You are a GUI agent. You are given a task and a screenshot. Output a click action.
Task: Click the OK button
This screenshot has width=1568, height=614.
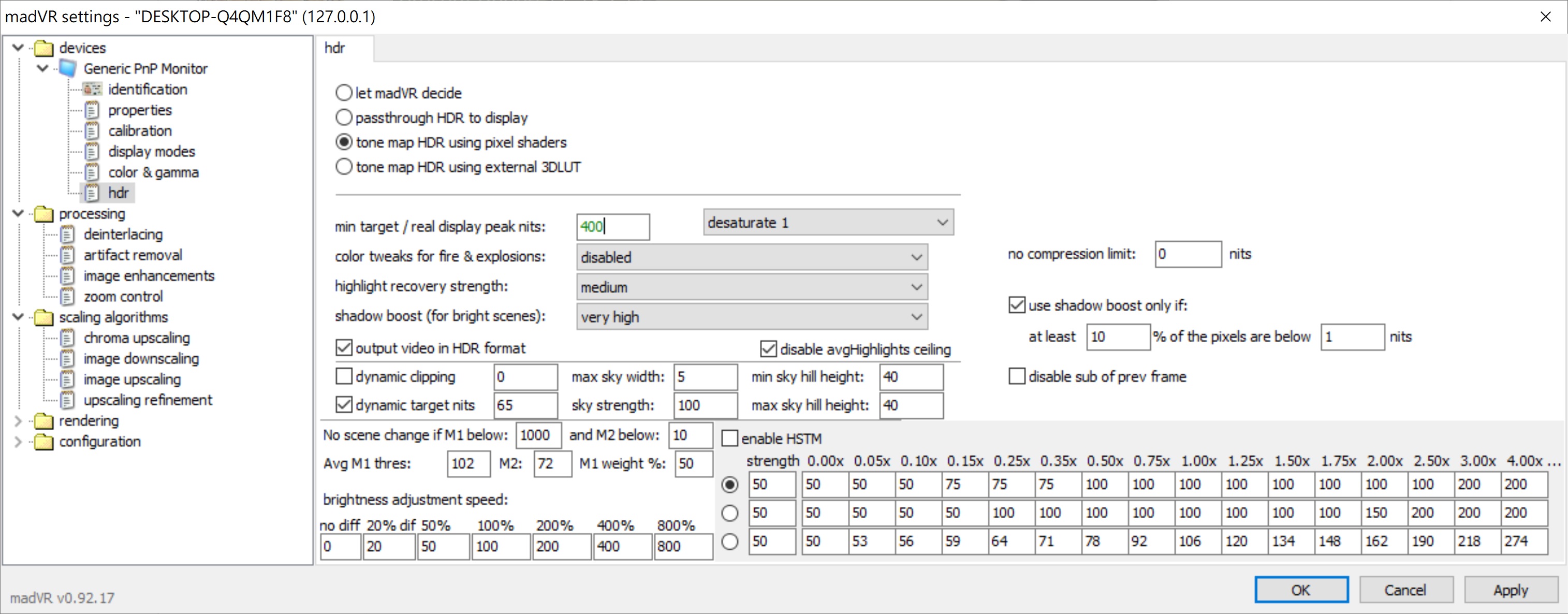click(1301, 590)
